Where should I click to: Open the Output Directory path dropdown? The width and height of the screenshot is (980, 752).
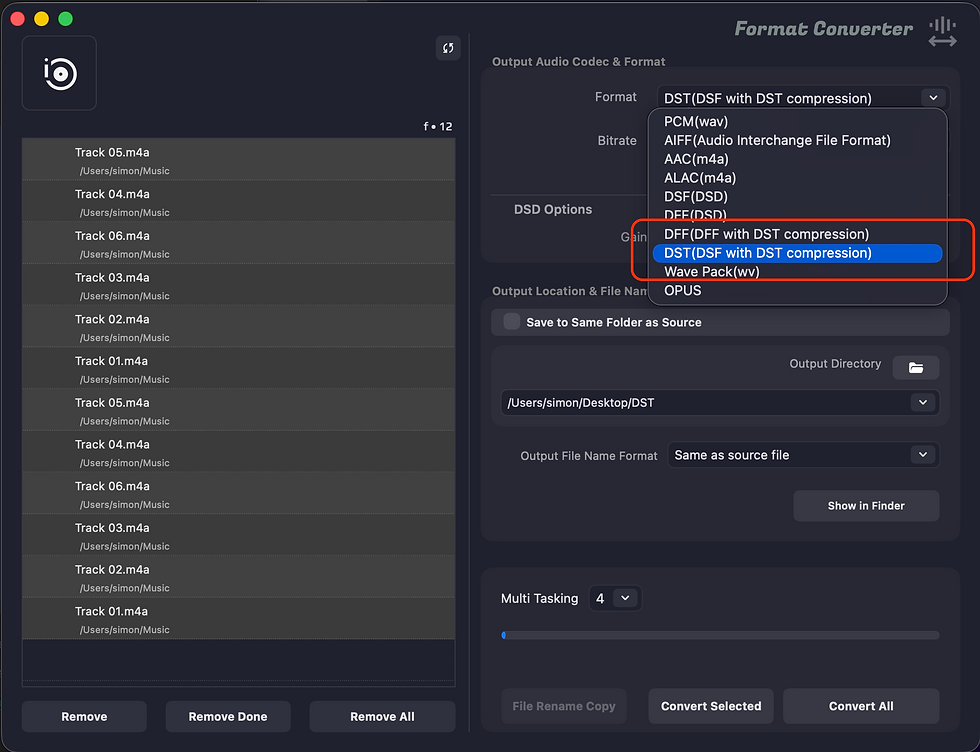(922, 403)
